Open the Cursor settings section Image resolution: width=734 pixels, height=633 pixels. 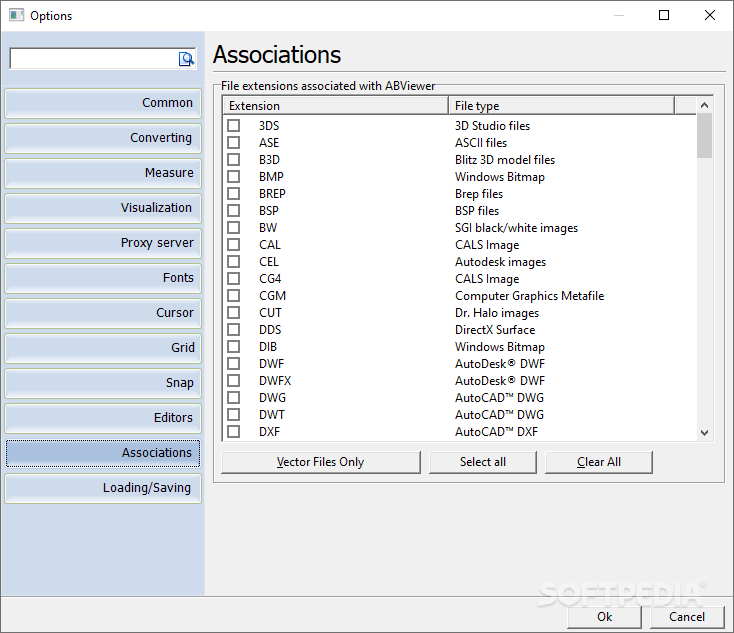click(103, 313)
